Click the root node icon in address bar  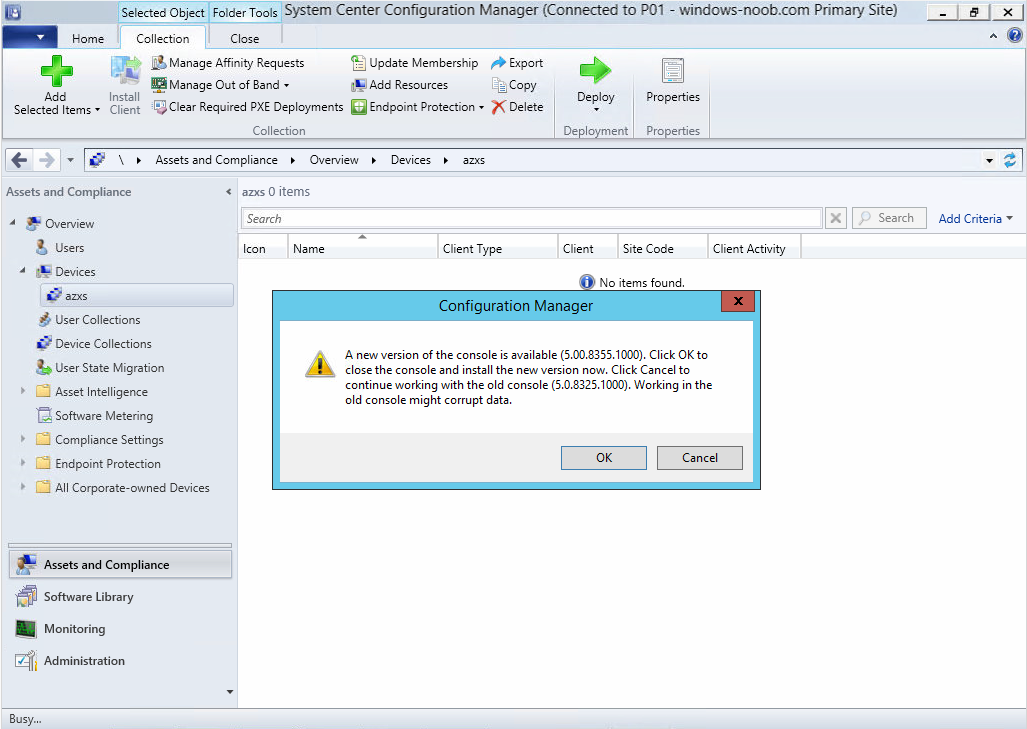coord(97,160)
